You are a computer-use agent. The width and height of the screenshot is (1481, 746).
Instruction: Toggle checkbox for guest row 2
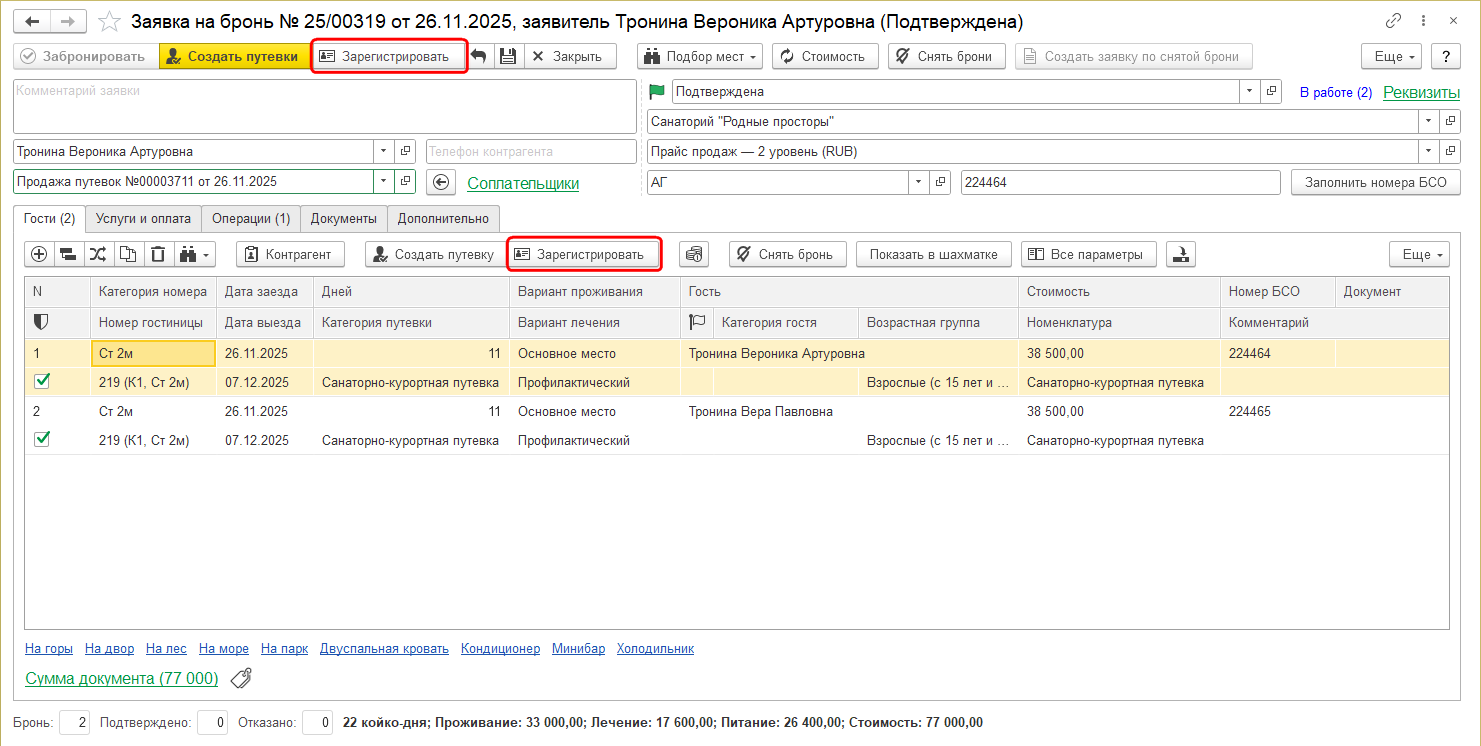point(42,439)
